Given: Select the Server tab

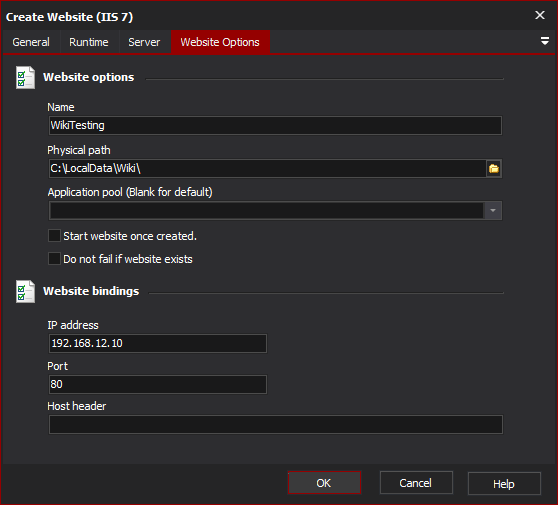Looking at the screenshot, I should point(144,42).
